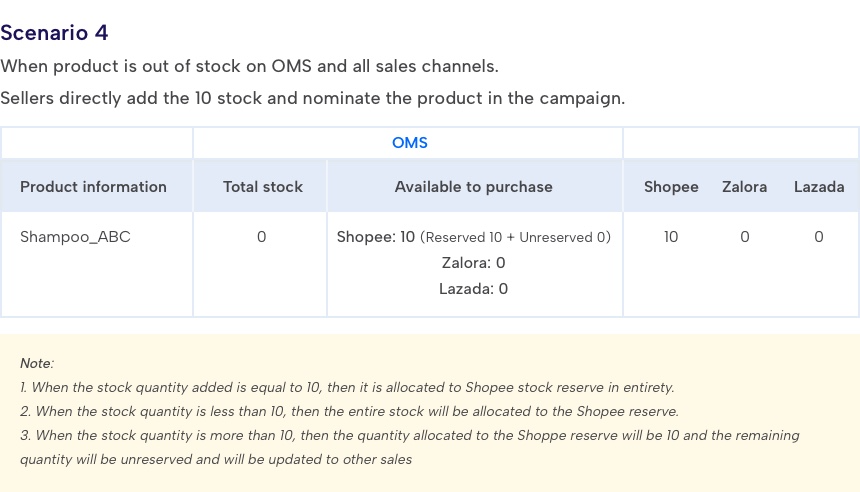
Task: Click the Shopee: 10 reserved text
Action: (473, 237)
